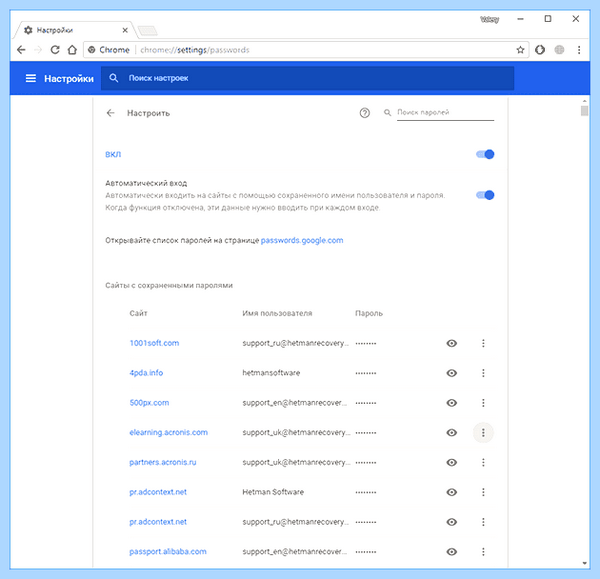This screenshot has width=600, height=579.
Task: Open the hamburger menu beside Настройки
Action: click(31, 78)
